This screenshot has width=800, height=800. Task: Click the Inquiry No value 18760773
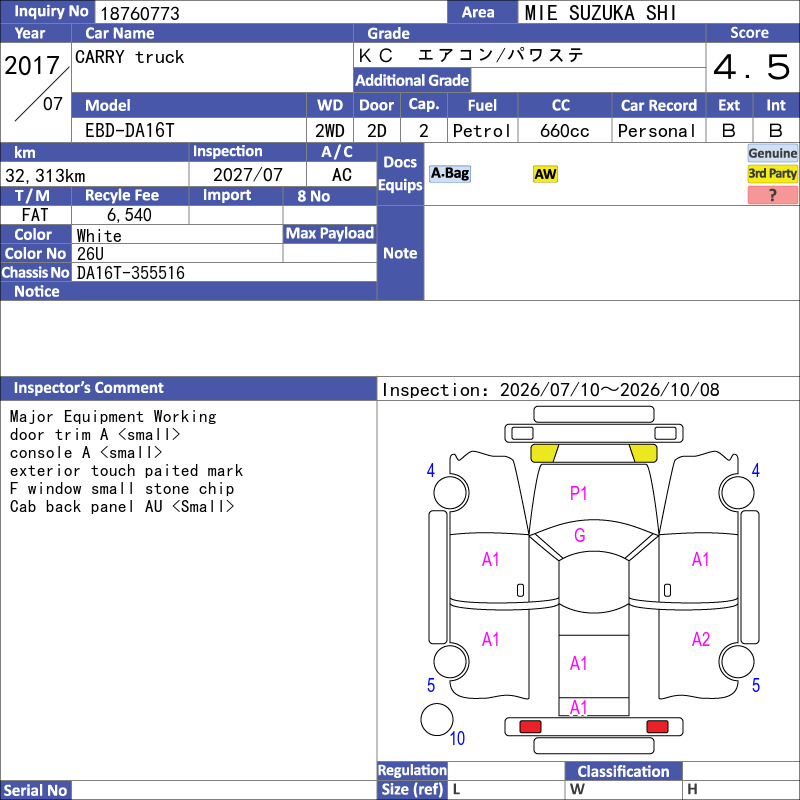click(x=140, y=13)
